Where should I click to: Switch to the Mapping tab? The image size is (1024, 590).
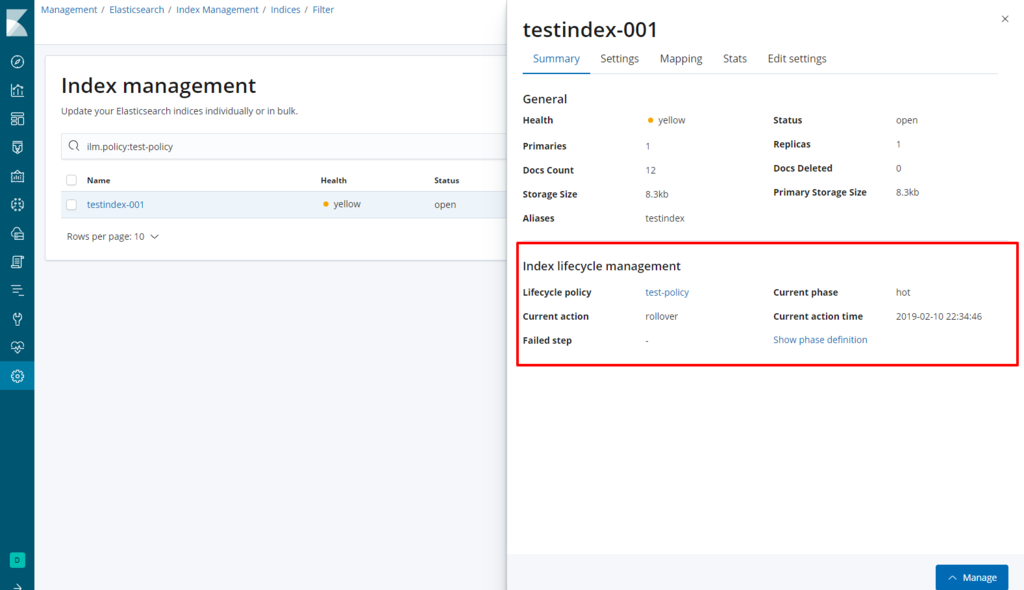680,59
